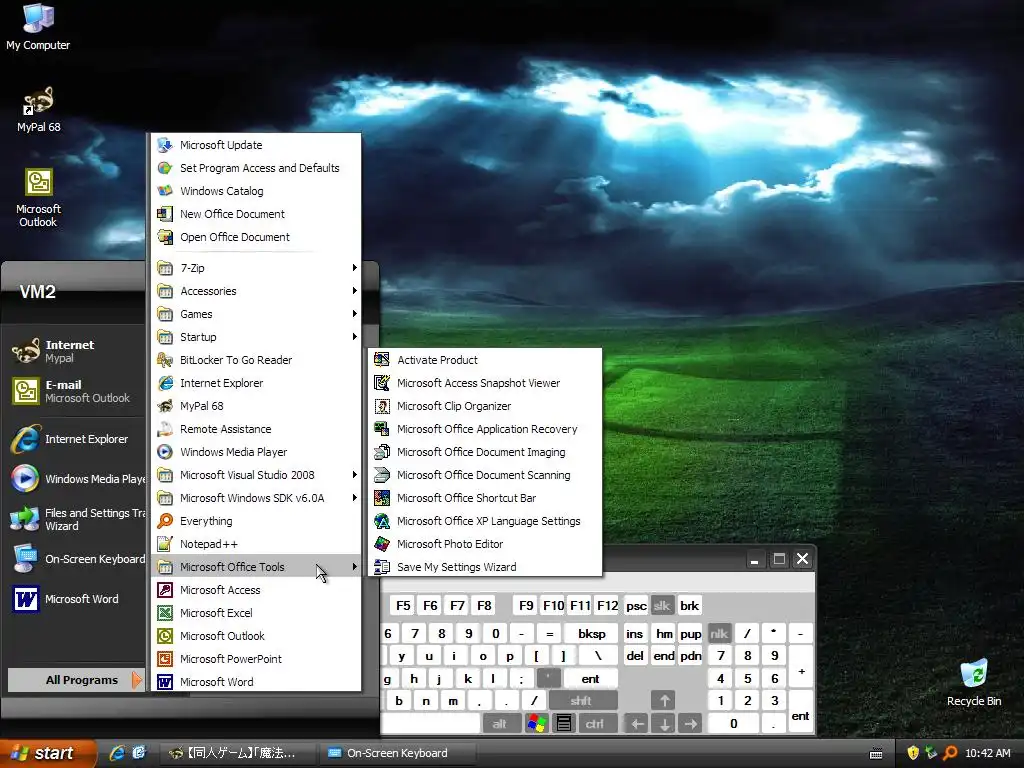
Task: Click Activate Product icon in submenu
Action: [382, 360]
